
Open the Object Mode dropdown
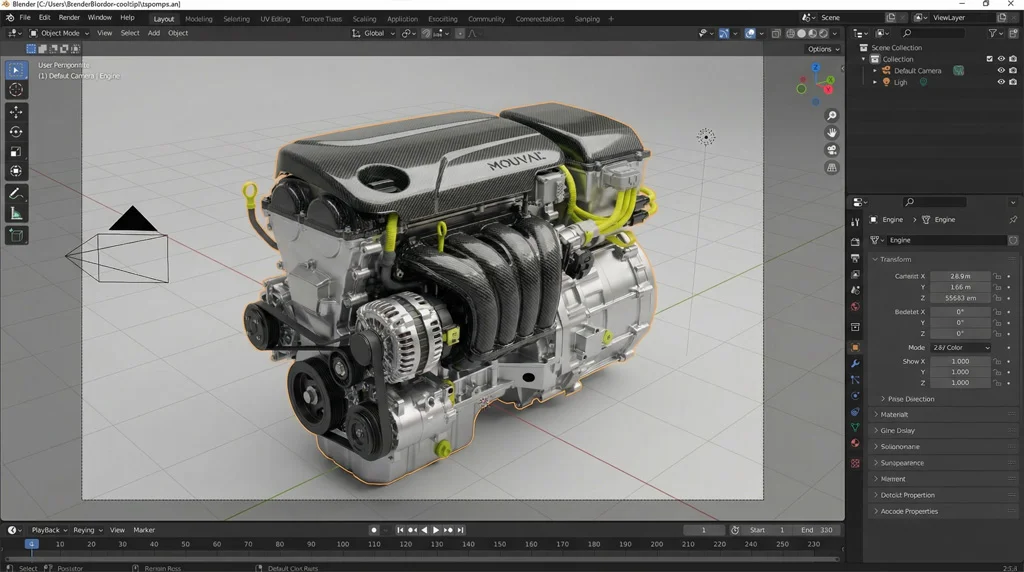(60, 33)
